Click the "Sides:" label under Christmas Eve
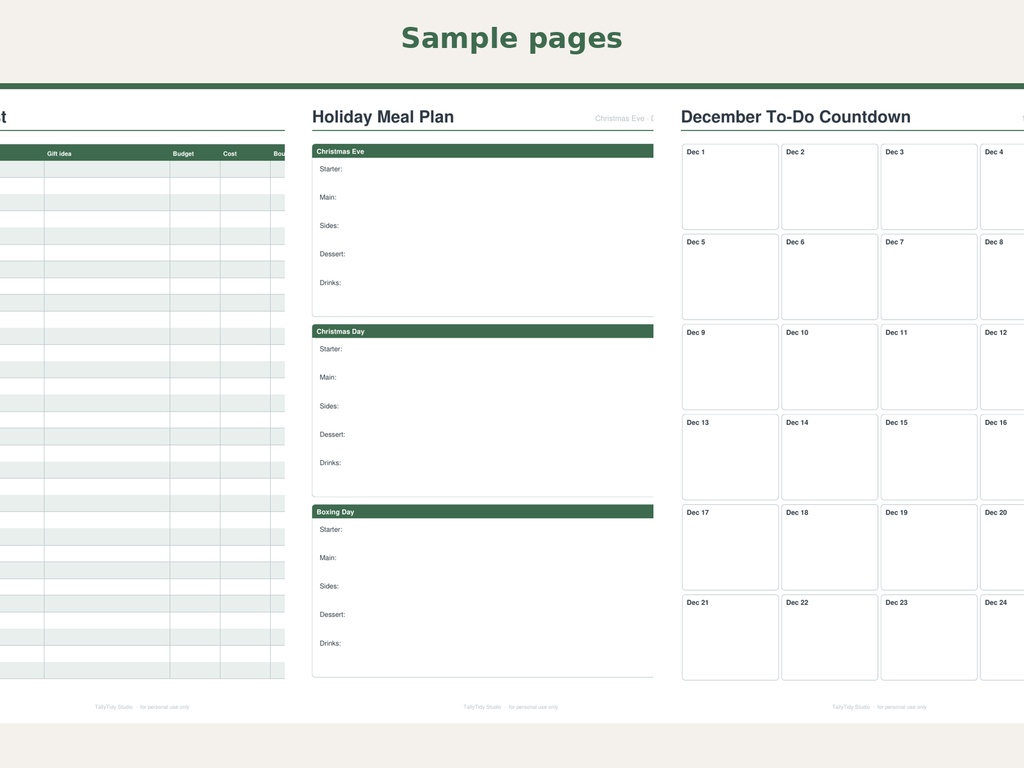 329,226
